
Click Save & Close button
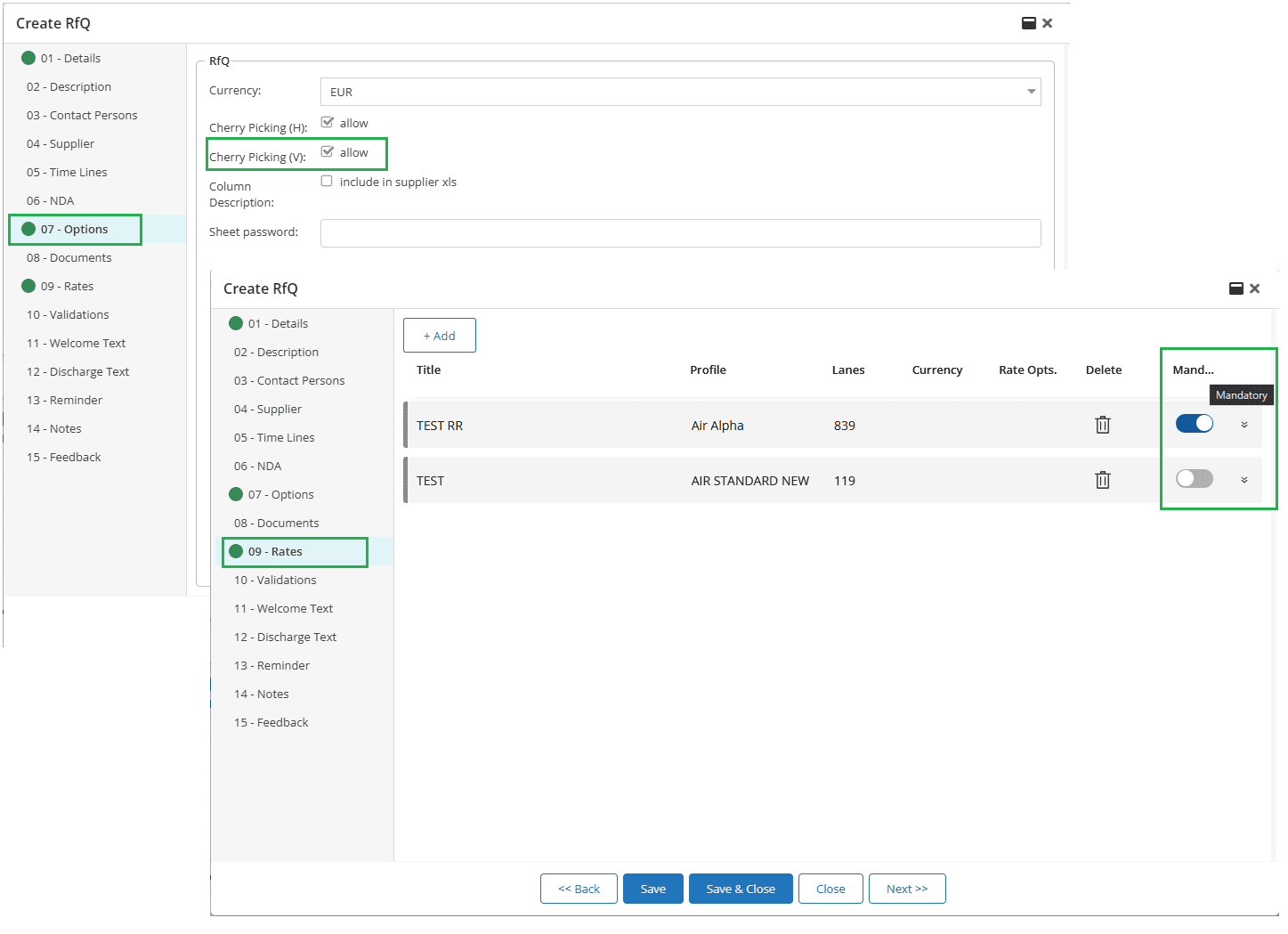(x=741, y=889)
